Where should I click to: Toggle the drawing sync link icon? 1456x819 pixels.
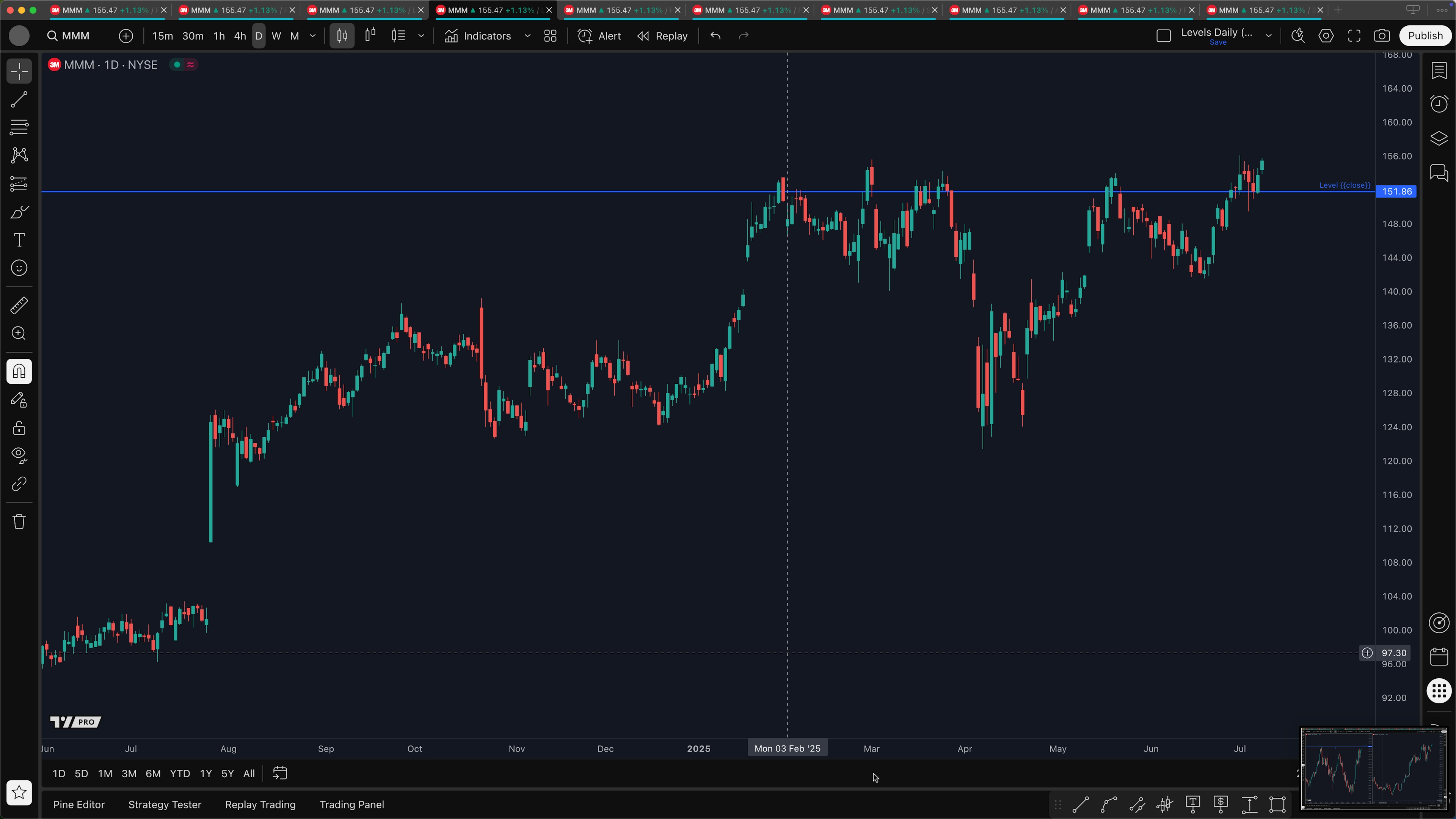point(19,484)
